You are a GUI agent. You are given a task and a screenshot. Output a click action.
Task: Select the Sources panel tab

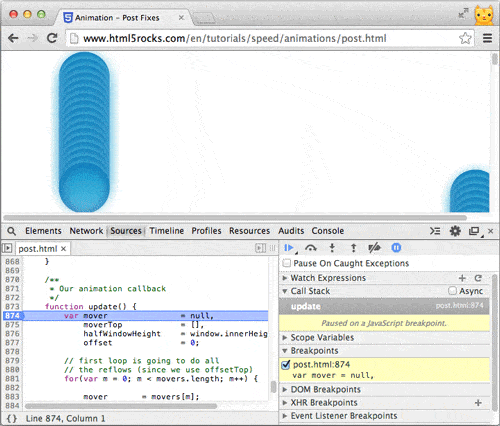(126, 231)
